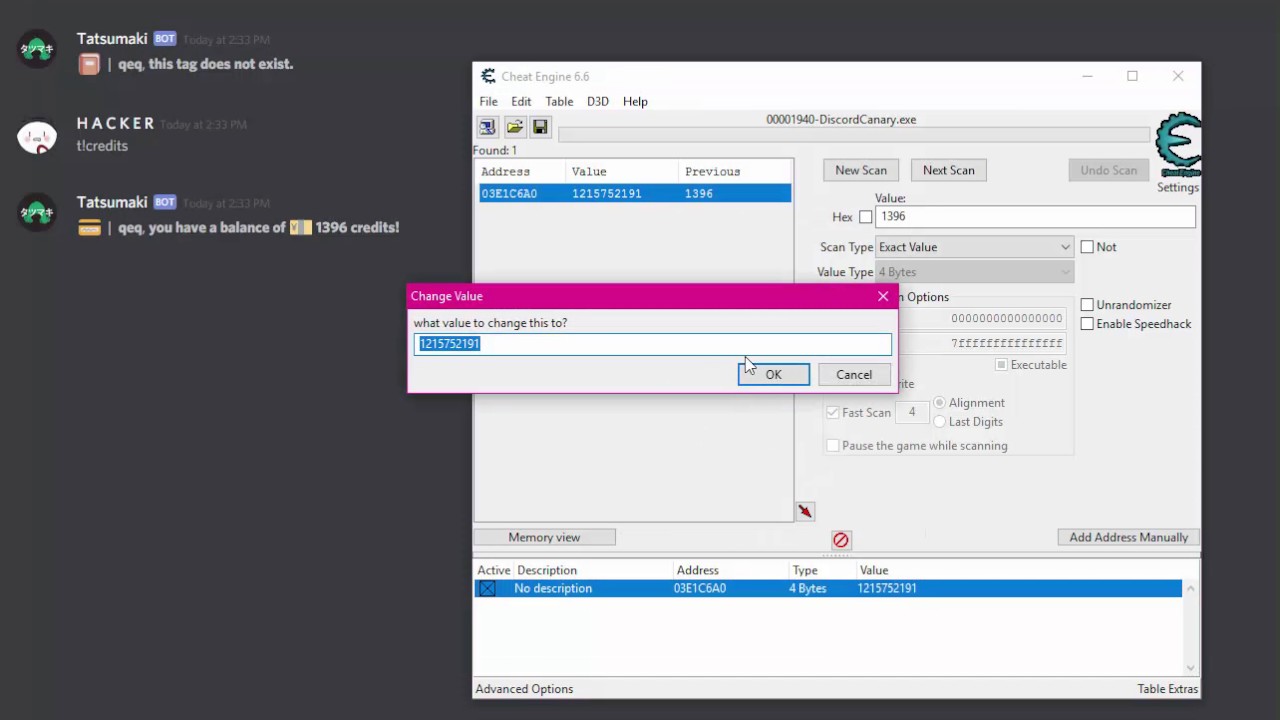Image resolution: width=1280 pixels, height=720 pixels.
Task: Open the File menu
Action: [x=488, y=101]
